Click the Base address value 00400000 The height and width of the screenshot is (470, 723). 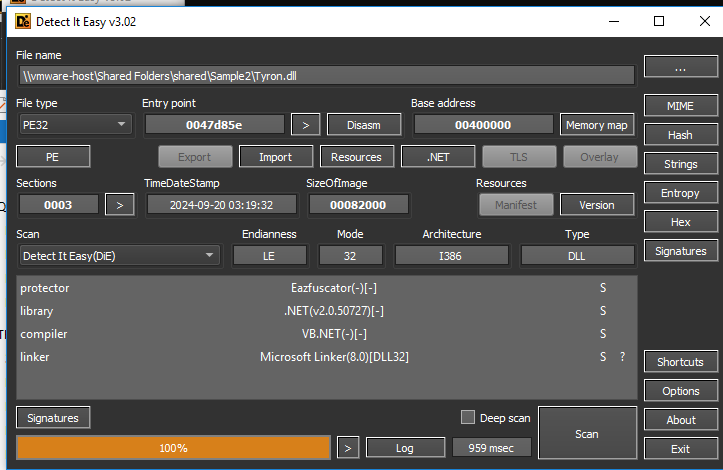[483, 125]
